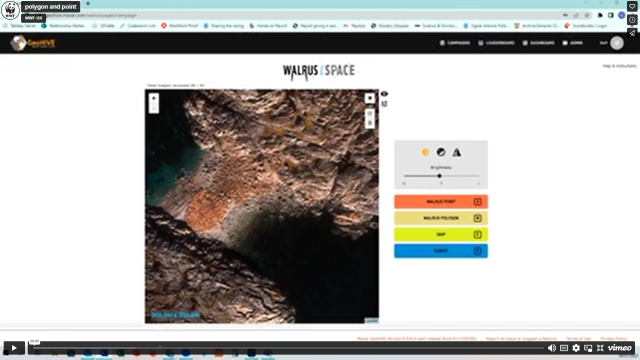This screenshot has width=640, height=360.
Task: Activate the Walrus Point tool
Action: point(441,202)
